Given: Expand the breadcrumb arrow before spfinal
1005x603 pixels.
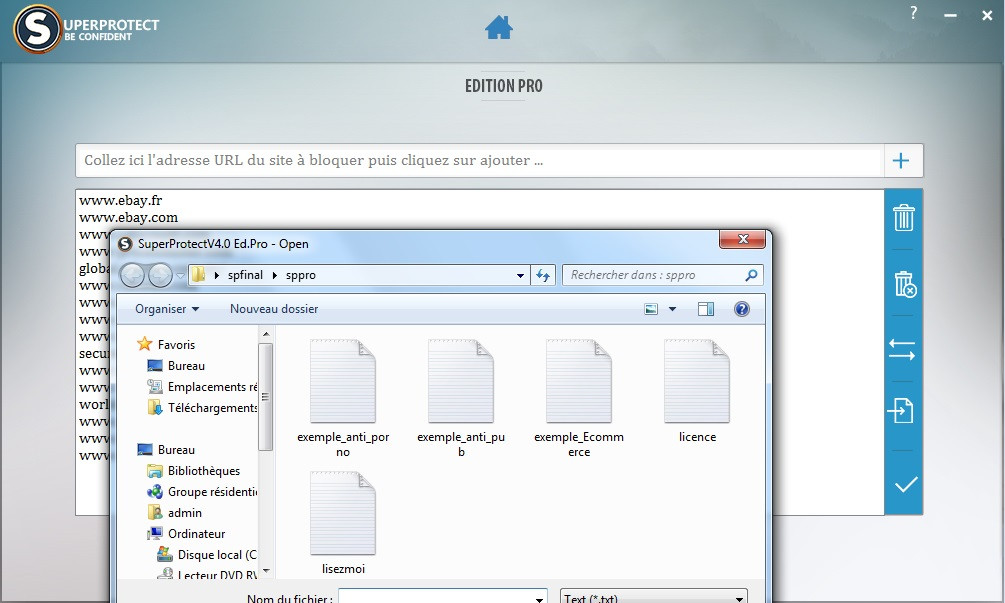Looking at the screenshot, I should [x=217, y=276].
